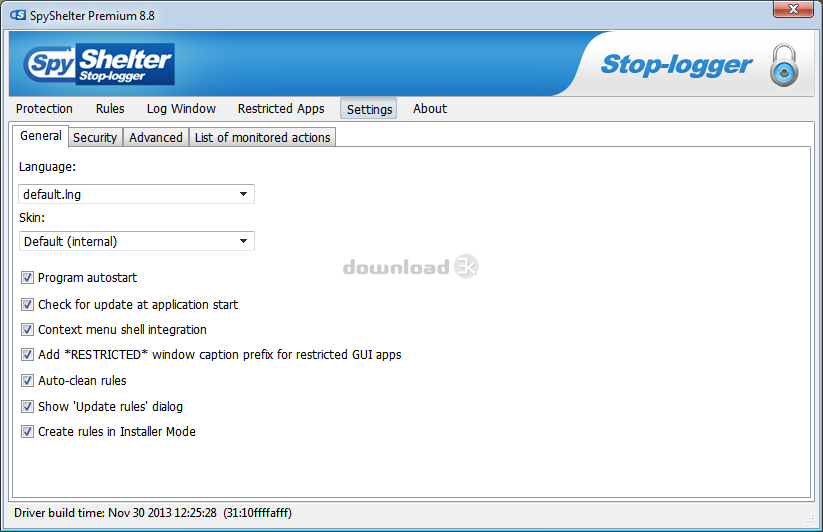Click the SpyShelter title bar icon
Screen dimensions: 823x532
pos(18,15)
